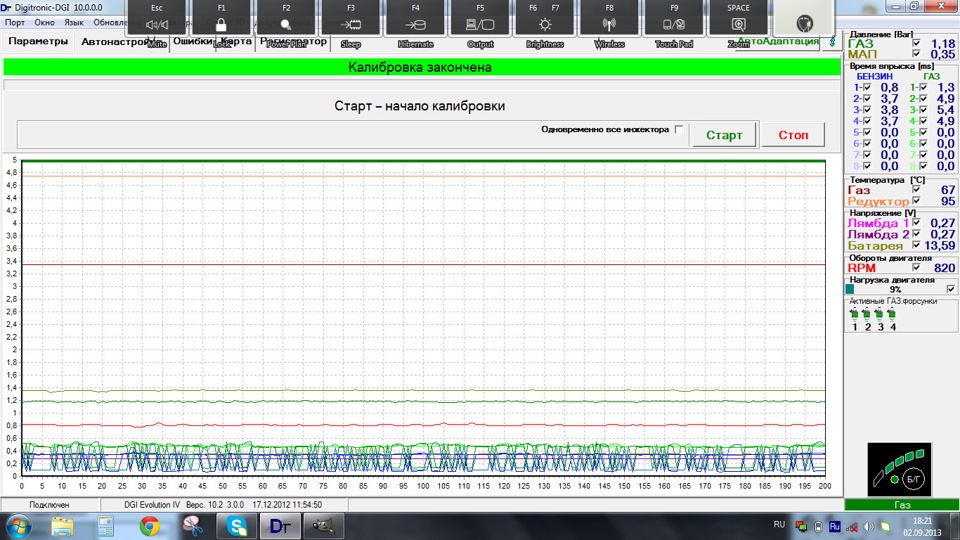Toggle the ГАЗ pressure checkbox

(916, 43)
